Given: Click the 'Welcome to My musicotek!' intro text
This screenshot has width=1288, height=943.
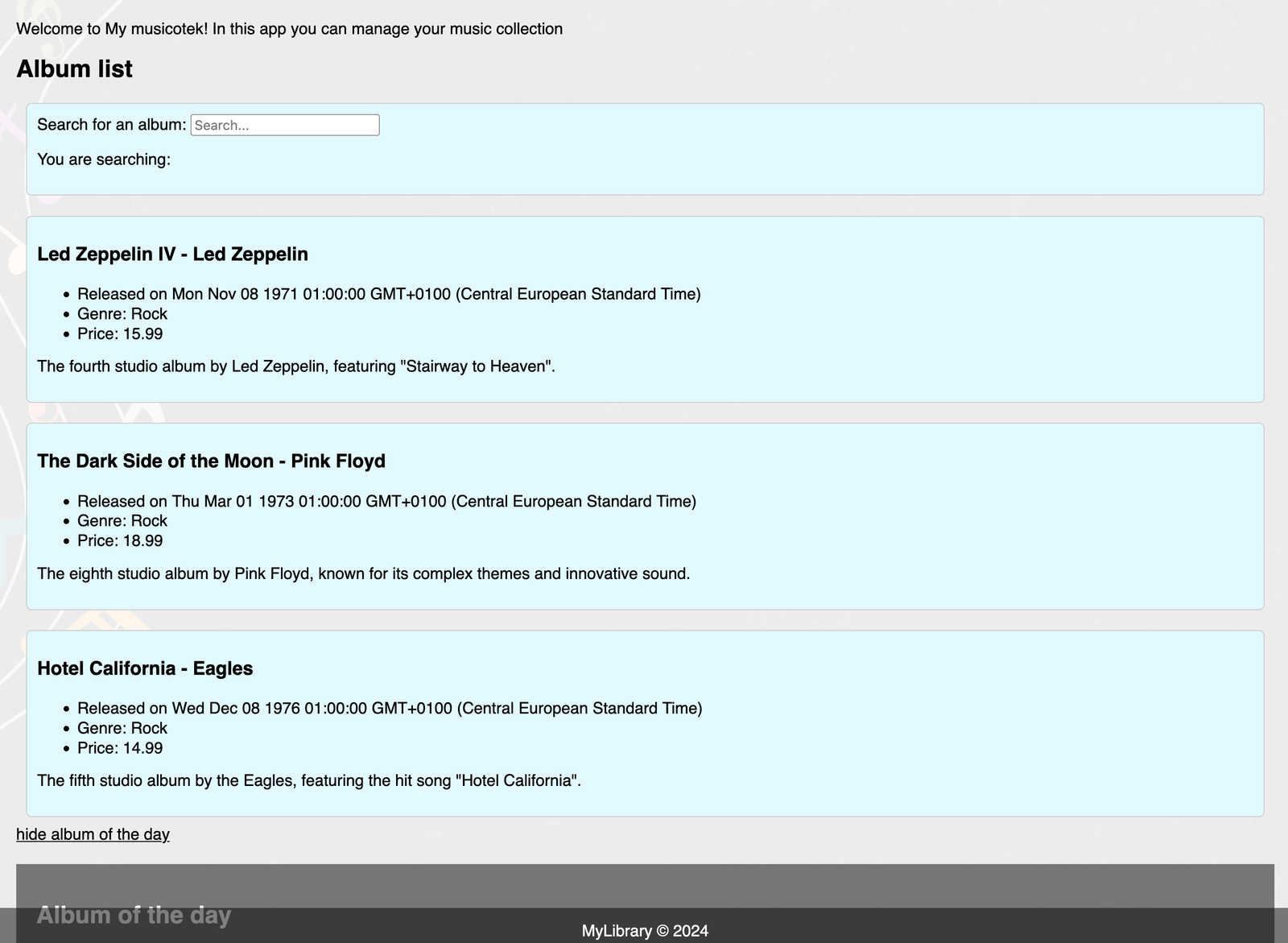Looking at the screenshot, I should coord(289,29).
